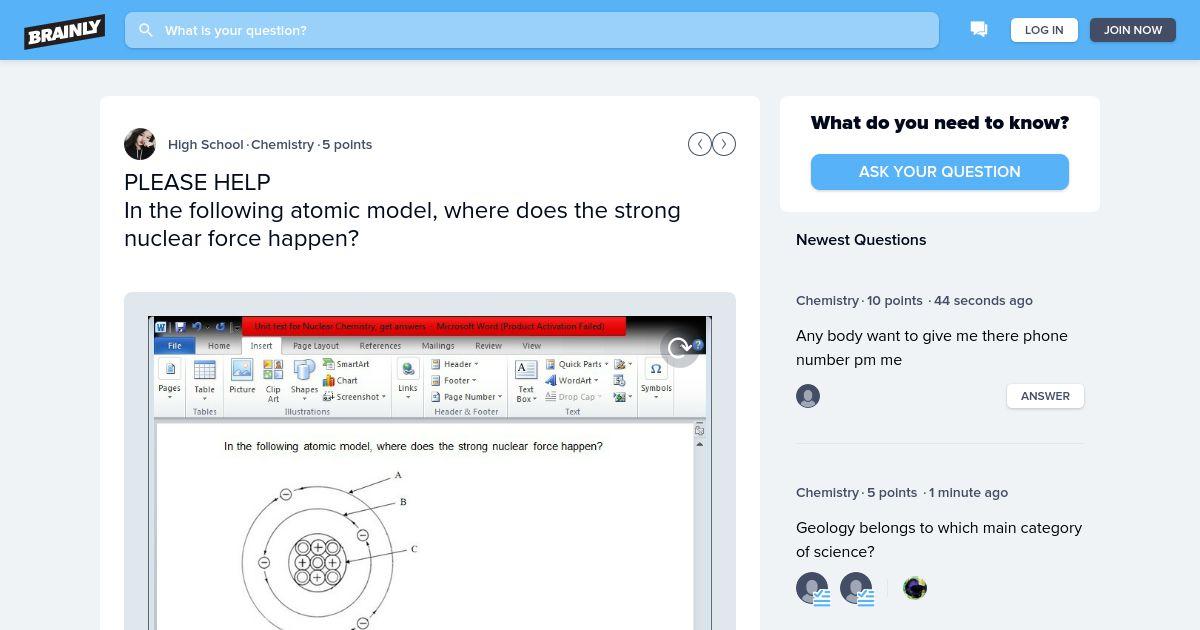Select the strong nuclear force question title

coord(402,224)
